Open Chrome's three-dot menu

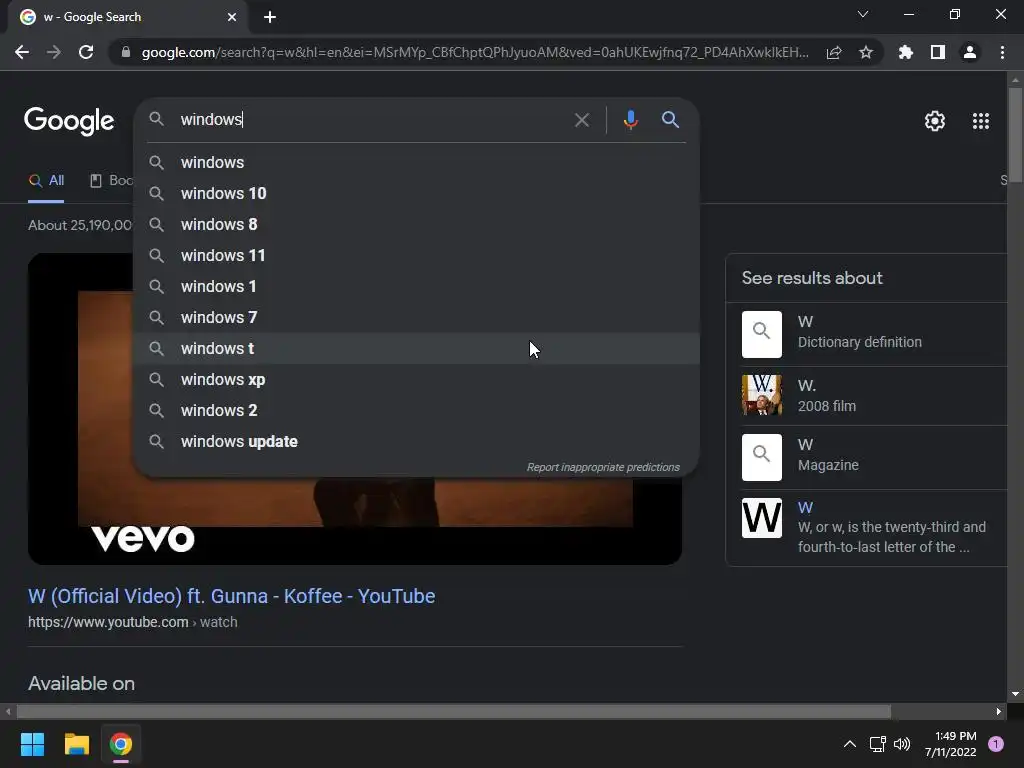(x=1002, y=52)
